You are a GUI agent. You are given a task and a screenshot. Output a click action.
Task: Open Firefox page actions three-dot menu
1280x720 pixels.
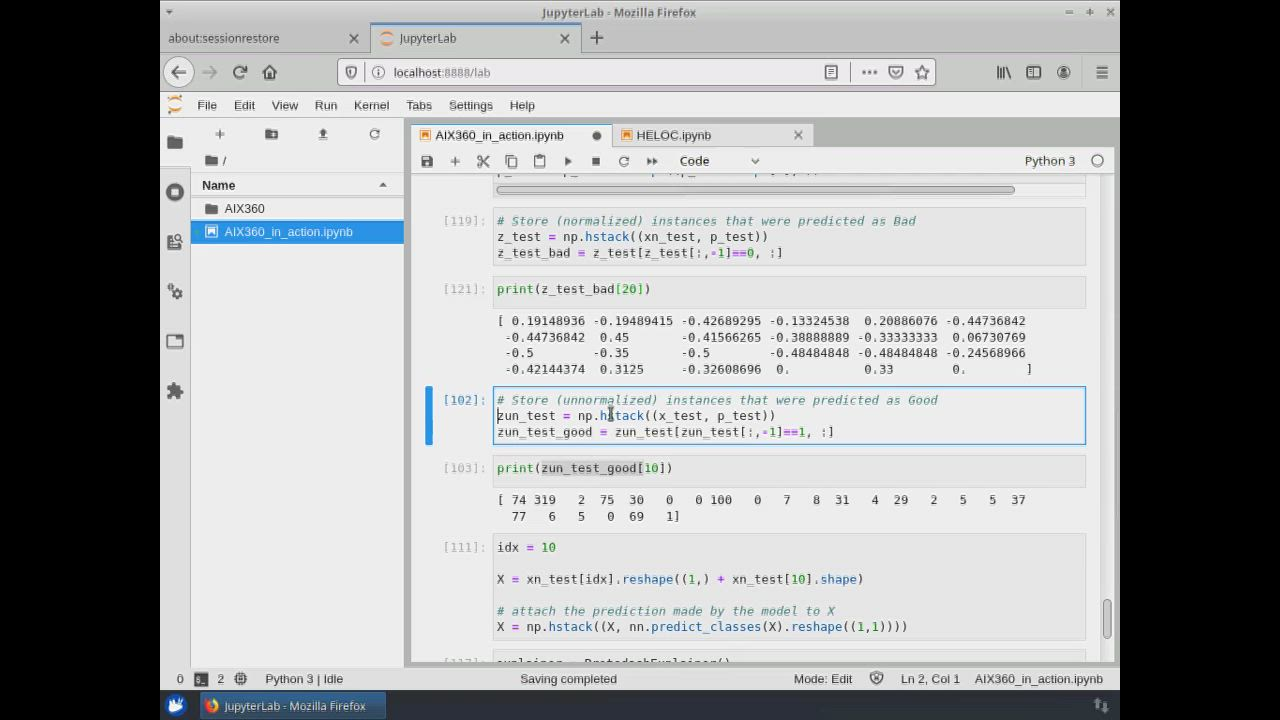[869, 72]
